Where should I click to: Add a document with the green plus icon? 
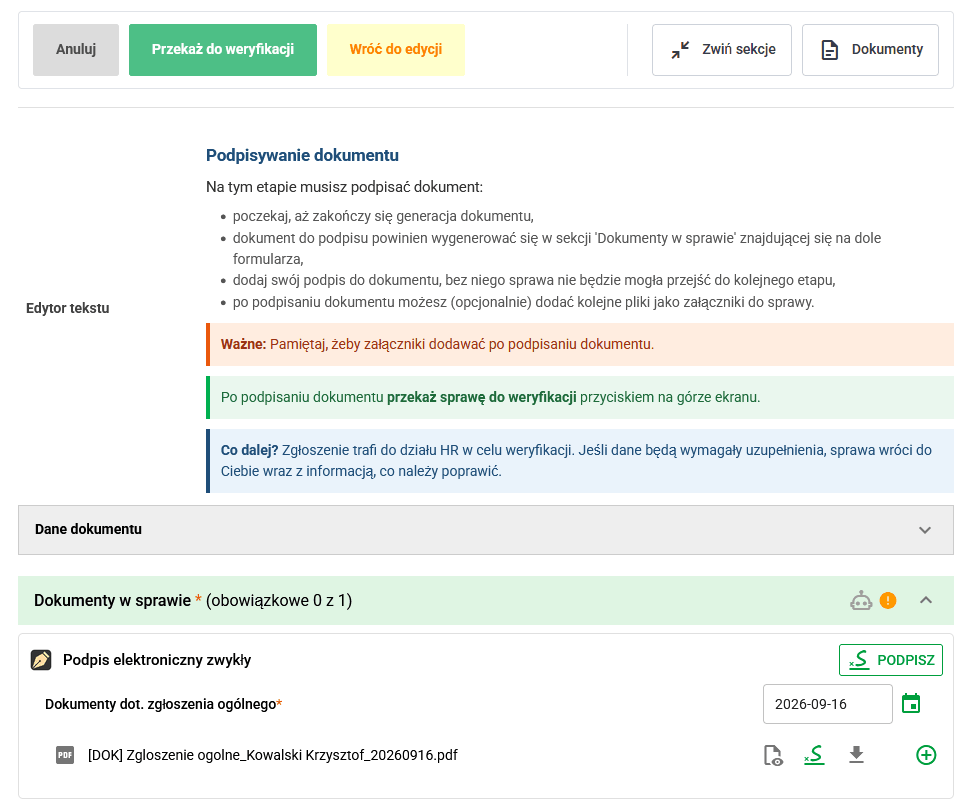pyautogui.click(x=926, y=755)
